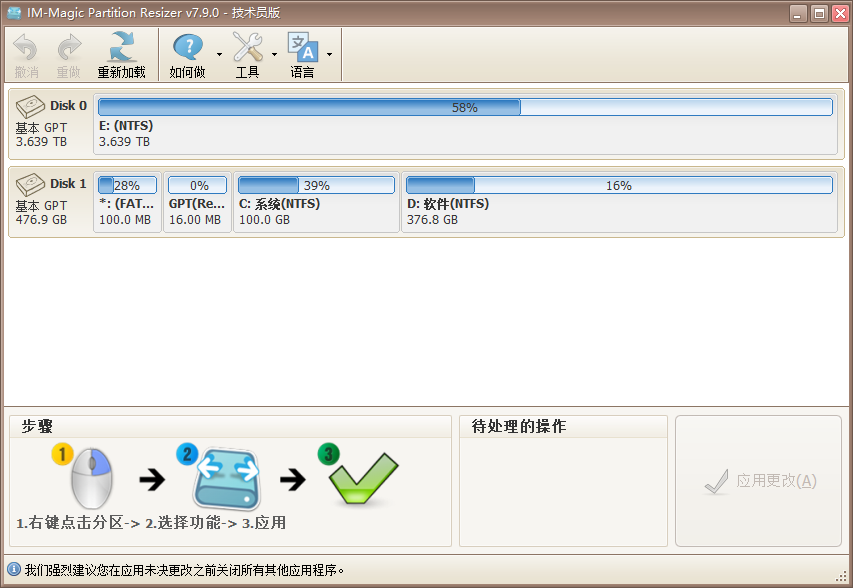Click the 工具 wrench-and-screwdriver icon
The width and height of the screenshot is (853, 588).
[247, 44]
